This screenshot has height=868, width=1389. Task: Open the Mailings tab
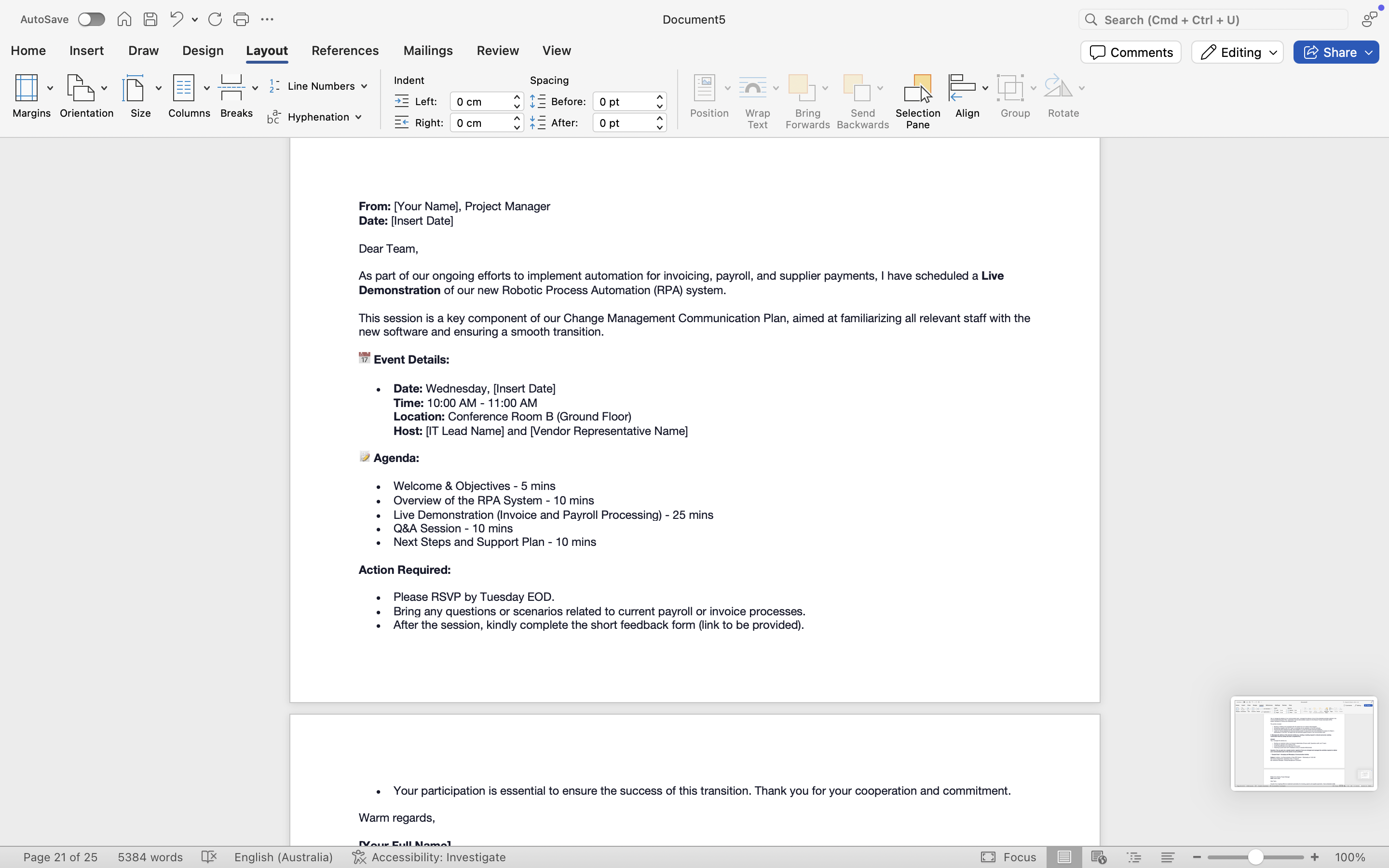click(428, 51)
